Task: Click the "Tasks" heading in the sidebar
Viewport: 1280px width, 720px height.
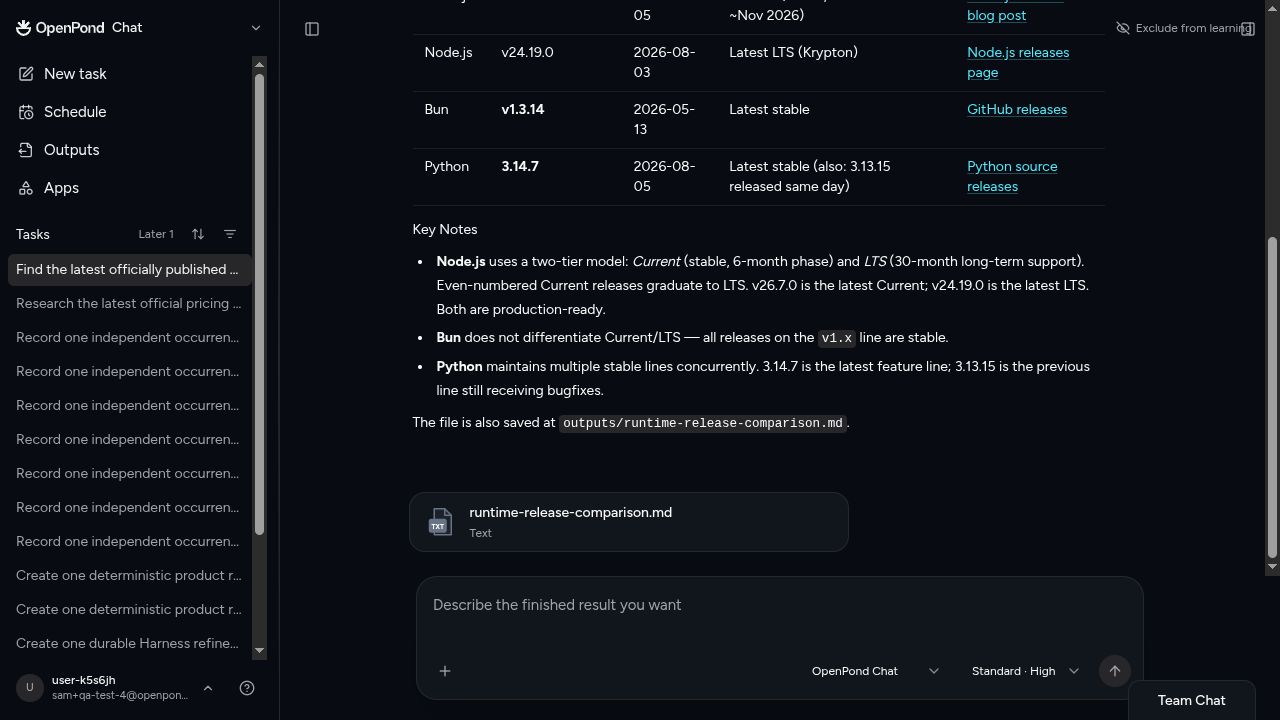Action: pyautogui.click(x=33, y=234)
